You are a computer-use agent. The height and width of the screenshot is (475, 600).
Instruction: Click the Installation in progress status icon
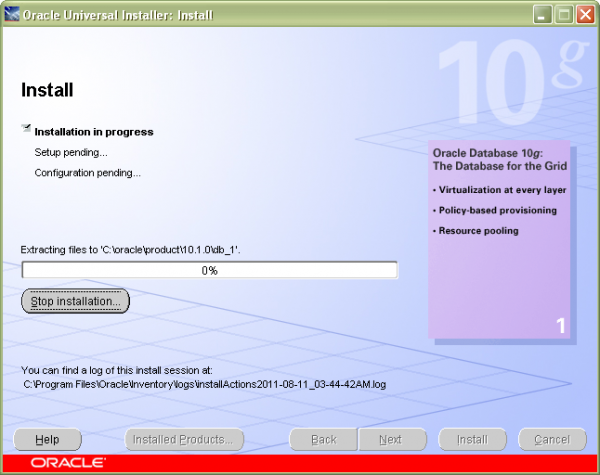26,128
